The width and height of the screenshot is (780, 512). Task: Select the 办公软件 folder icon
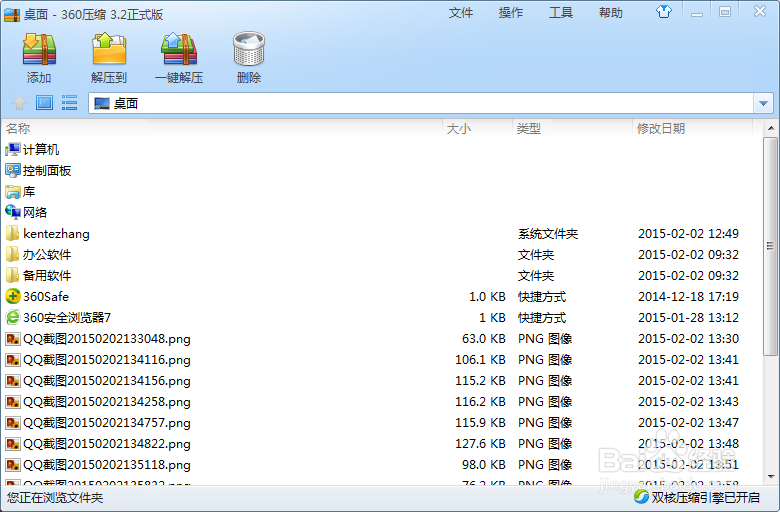(x=13, y=255)
